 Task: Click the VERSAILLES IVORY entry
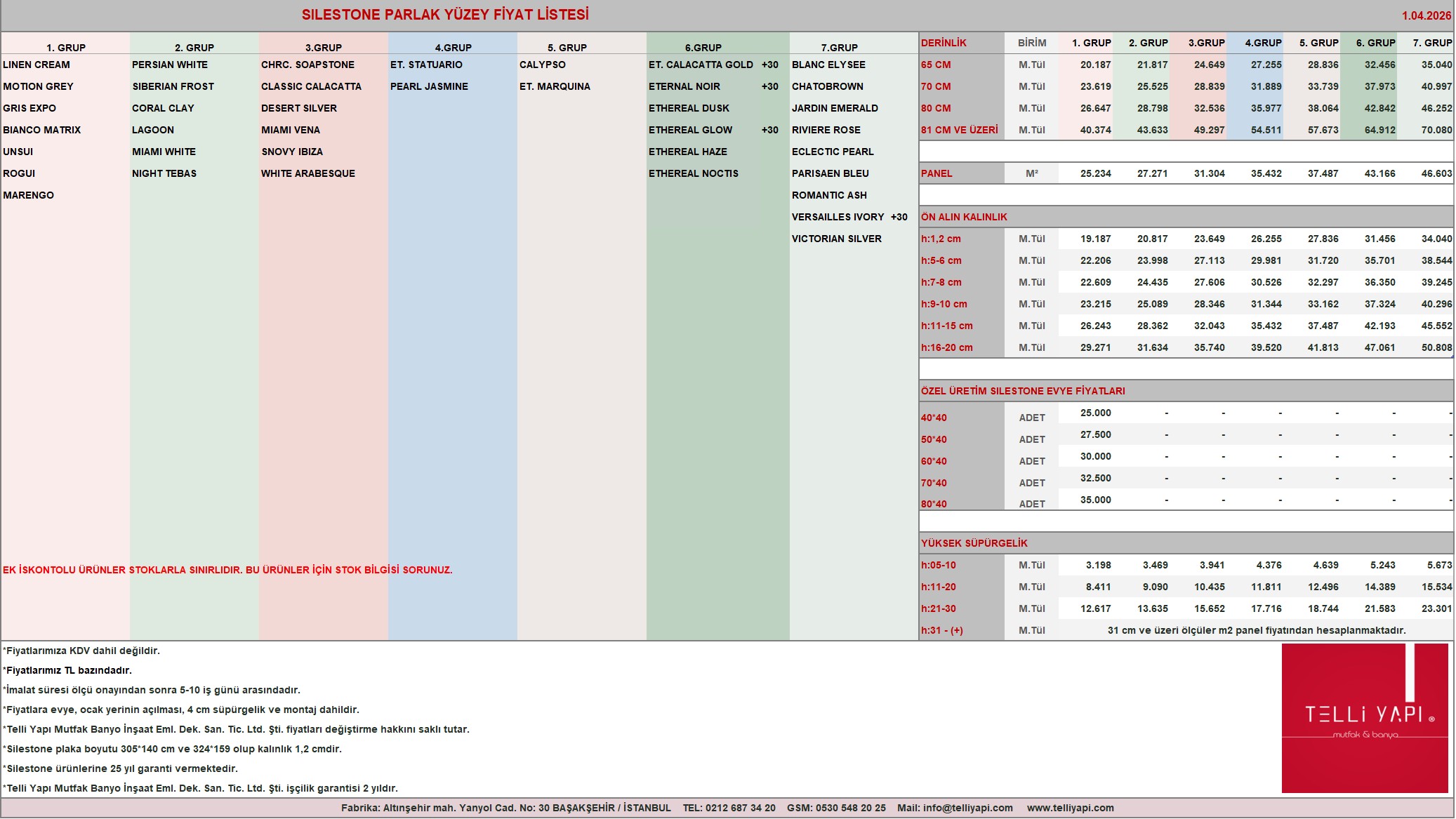[838, 217]
